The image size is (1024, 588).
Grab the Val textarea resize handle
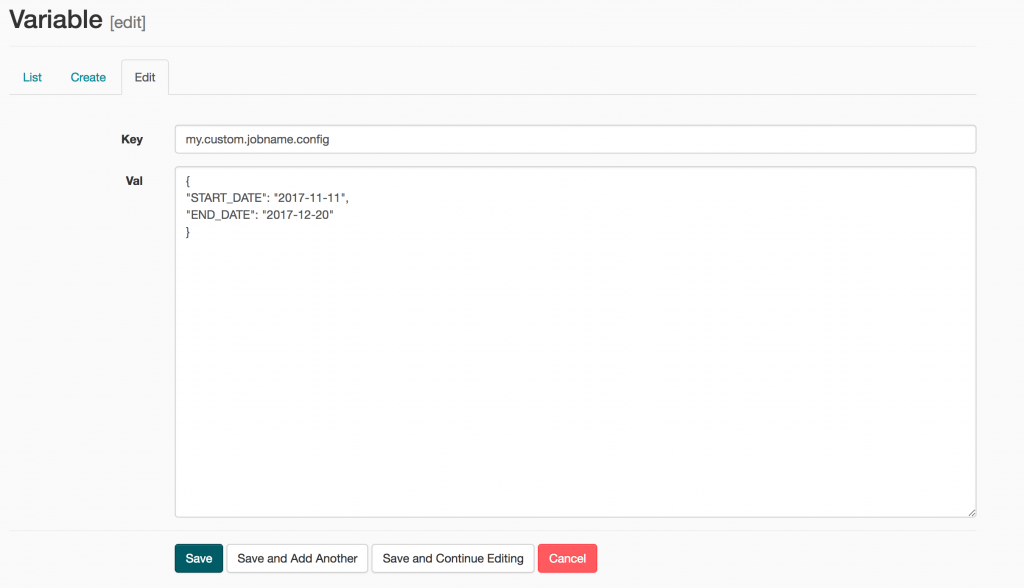click(970, 512)
